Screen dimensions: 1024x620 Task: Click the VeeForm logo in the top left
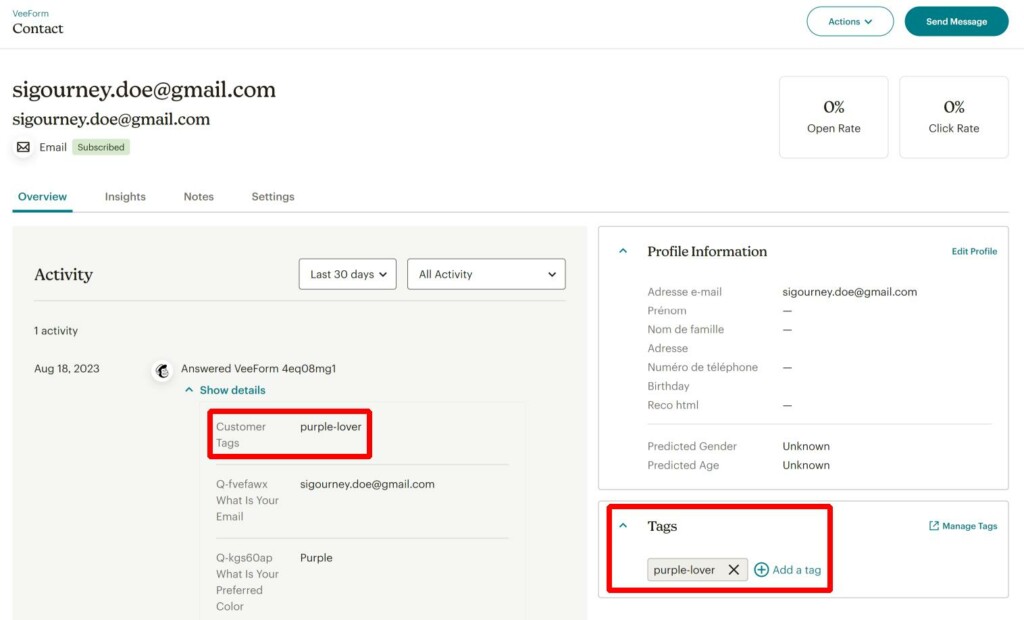click(x=30, y=13)
